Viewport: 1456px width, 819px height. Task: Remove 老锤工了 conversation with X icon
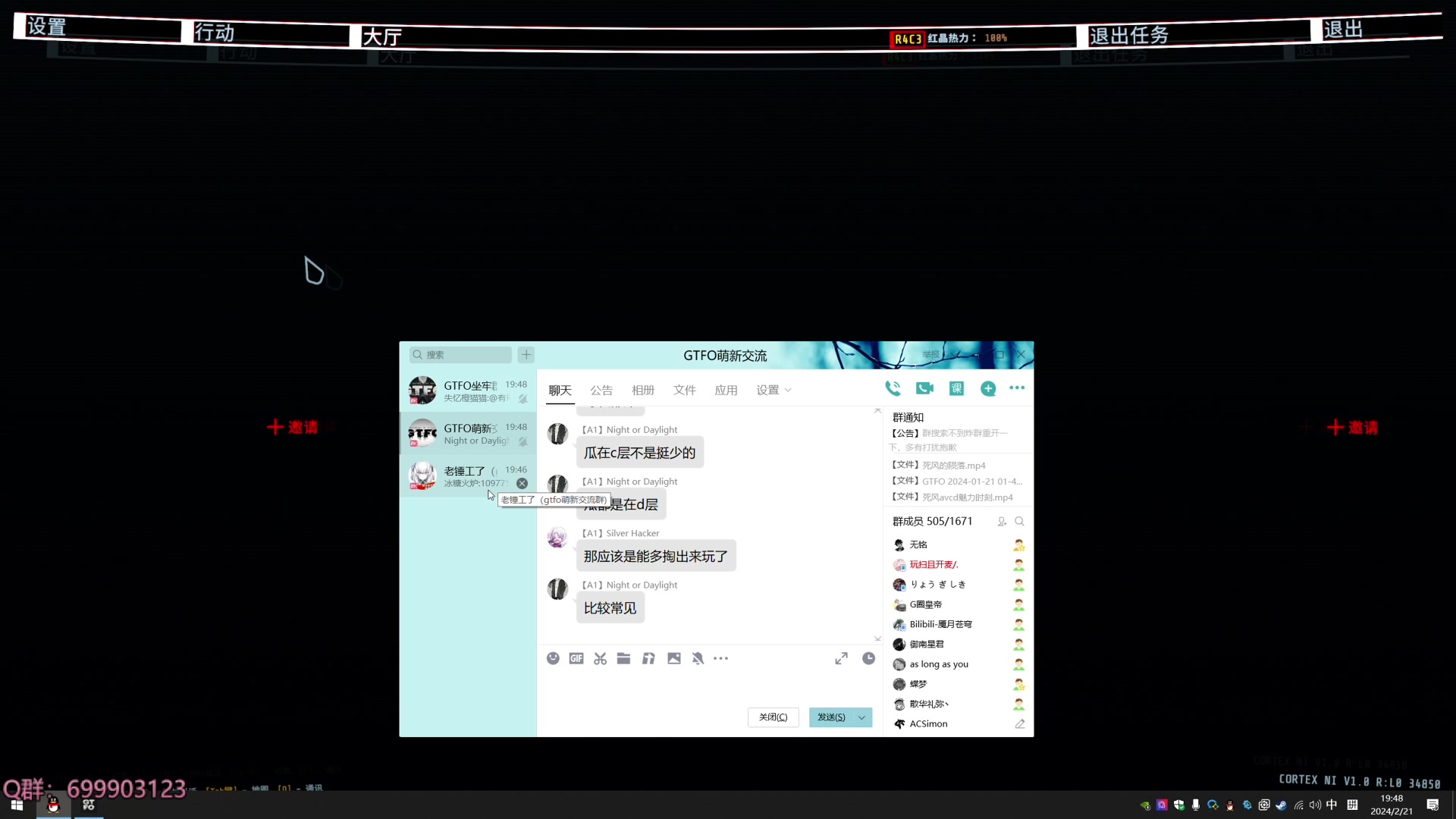[x=522, y=483]
